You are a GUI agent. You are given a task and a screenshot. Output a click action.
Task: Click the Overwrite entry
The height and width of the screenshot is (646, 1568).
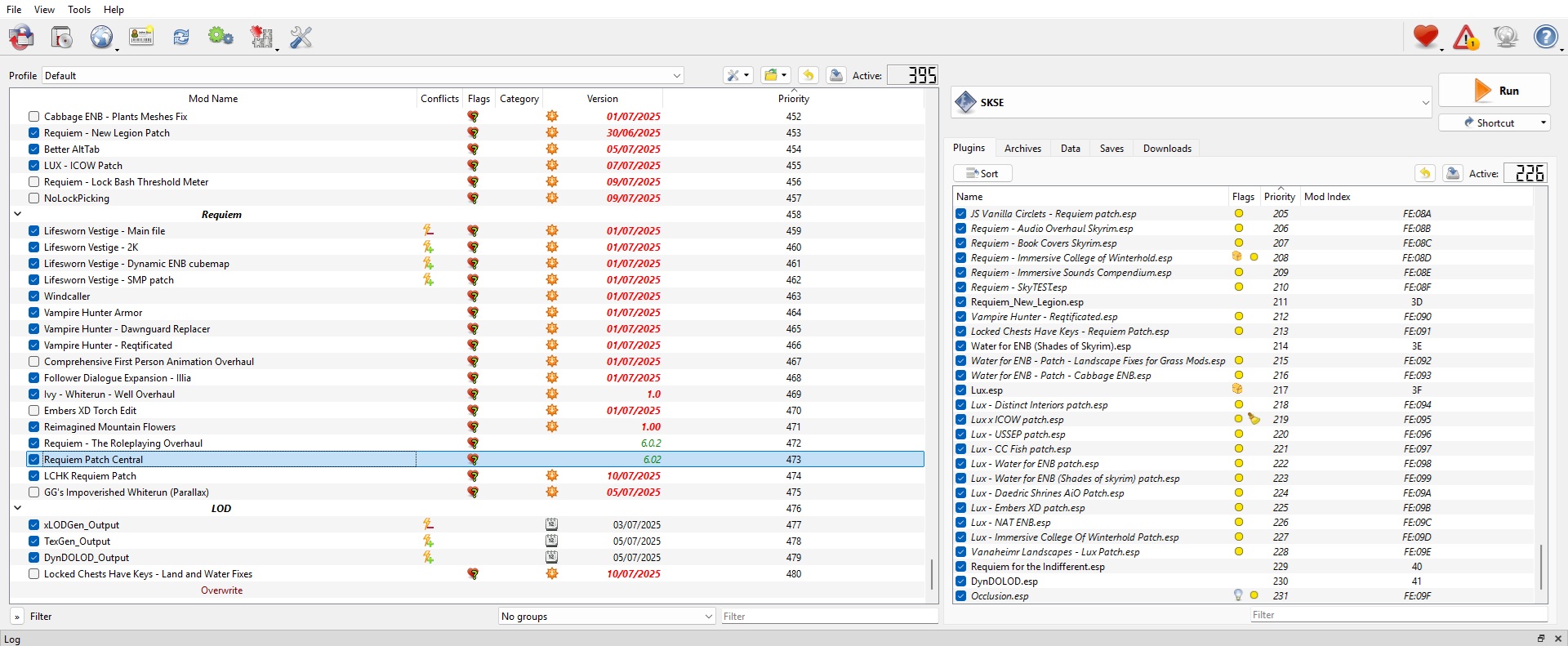click(x=221, y=590)
